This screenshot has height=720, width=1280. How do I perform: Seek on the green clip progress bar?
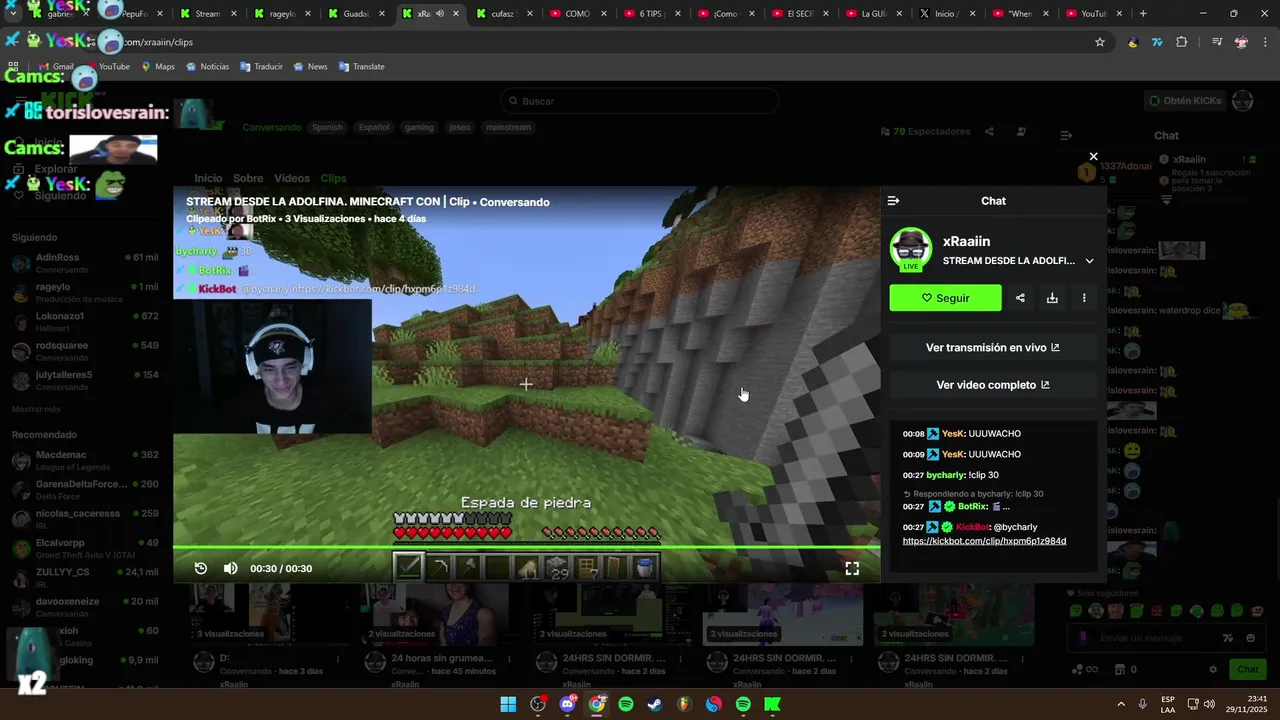pos(526,548)
